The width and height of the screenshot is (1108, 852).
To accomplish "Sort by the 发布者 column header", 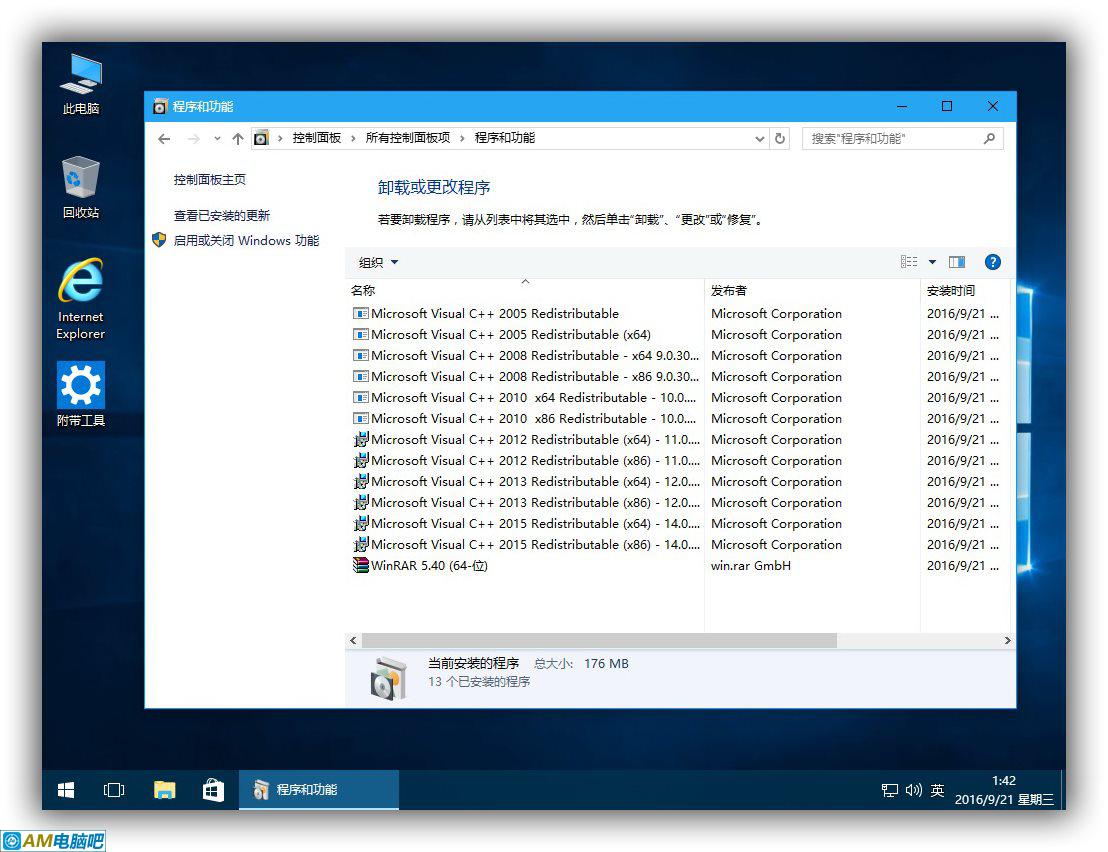I will tap(812, 290).
